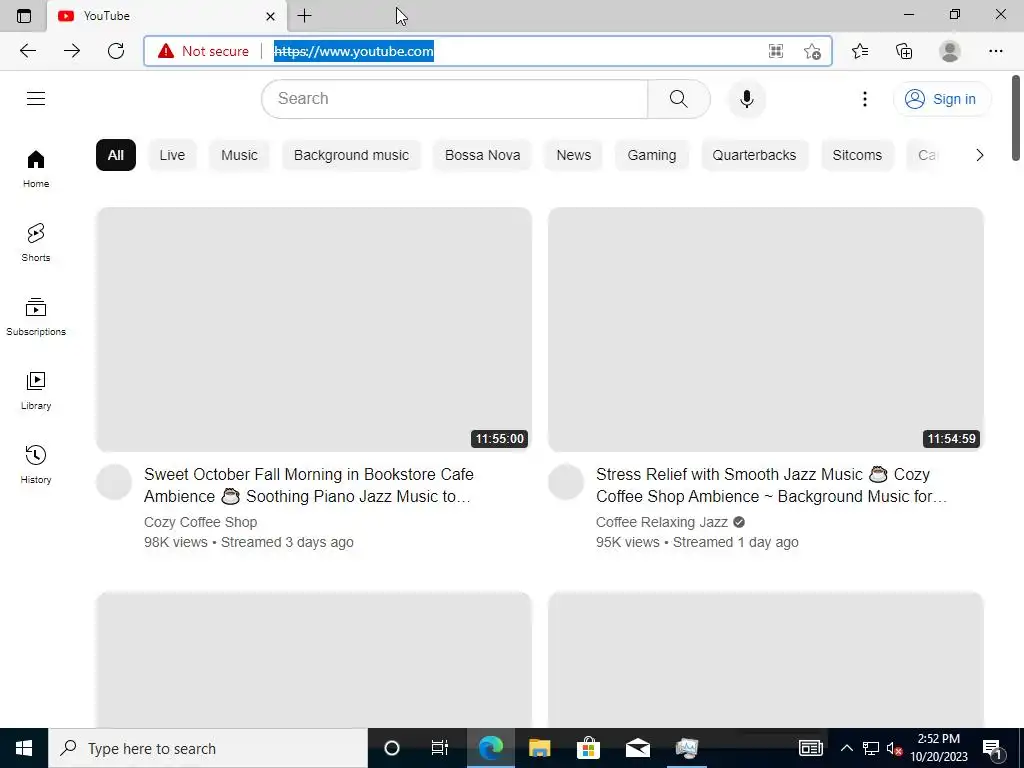Focus the YouTube Search field

point(455,99)
